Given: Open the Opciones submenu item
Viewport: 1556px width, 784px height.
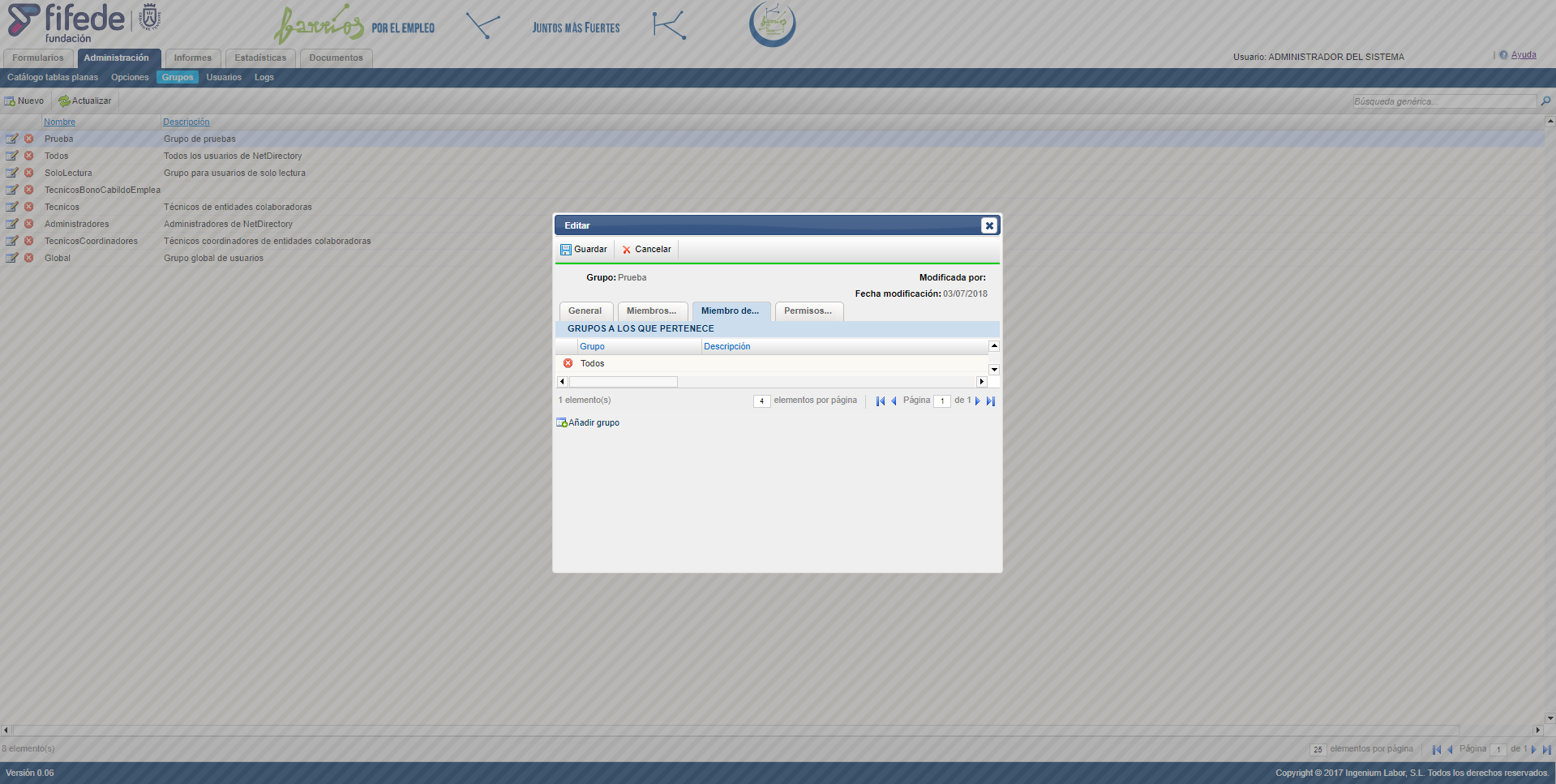Looking at the screenshot, I should click(130, 78).
